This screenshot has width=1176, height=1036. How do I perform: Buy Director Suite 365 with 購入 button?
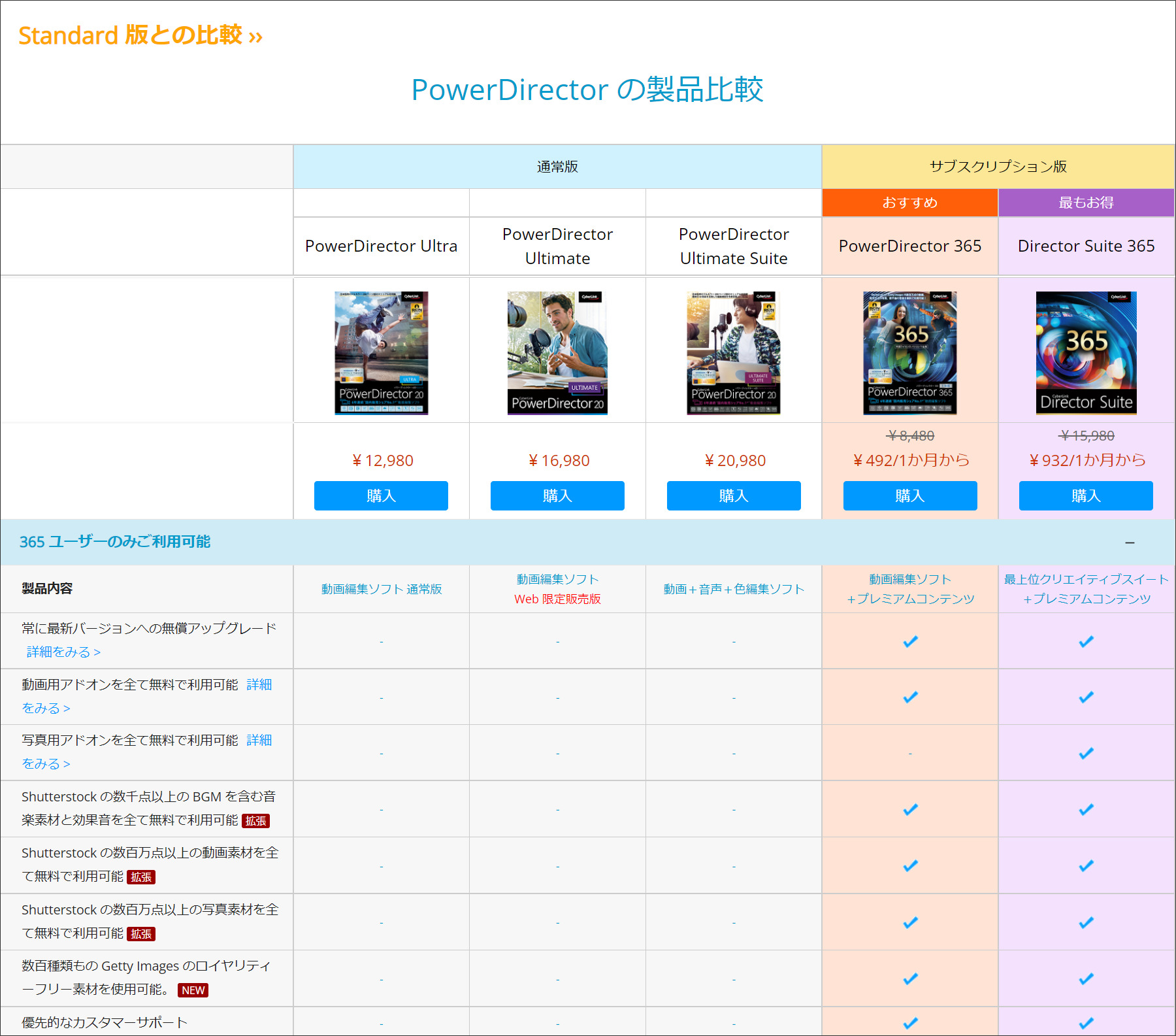pyautogui.click(x=1086, y=495)
